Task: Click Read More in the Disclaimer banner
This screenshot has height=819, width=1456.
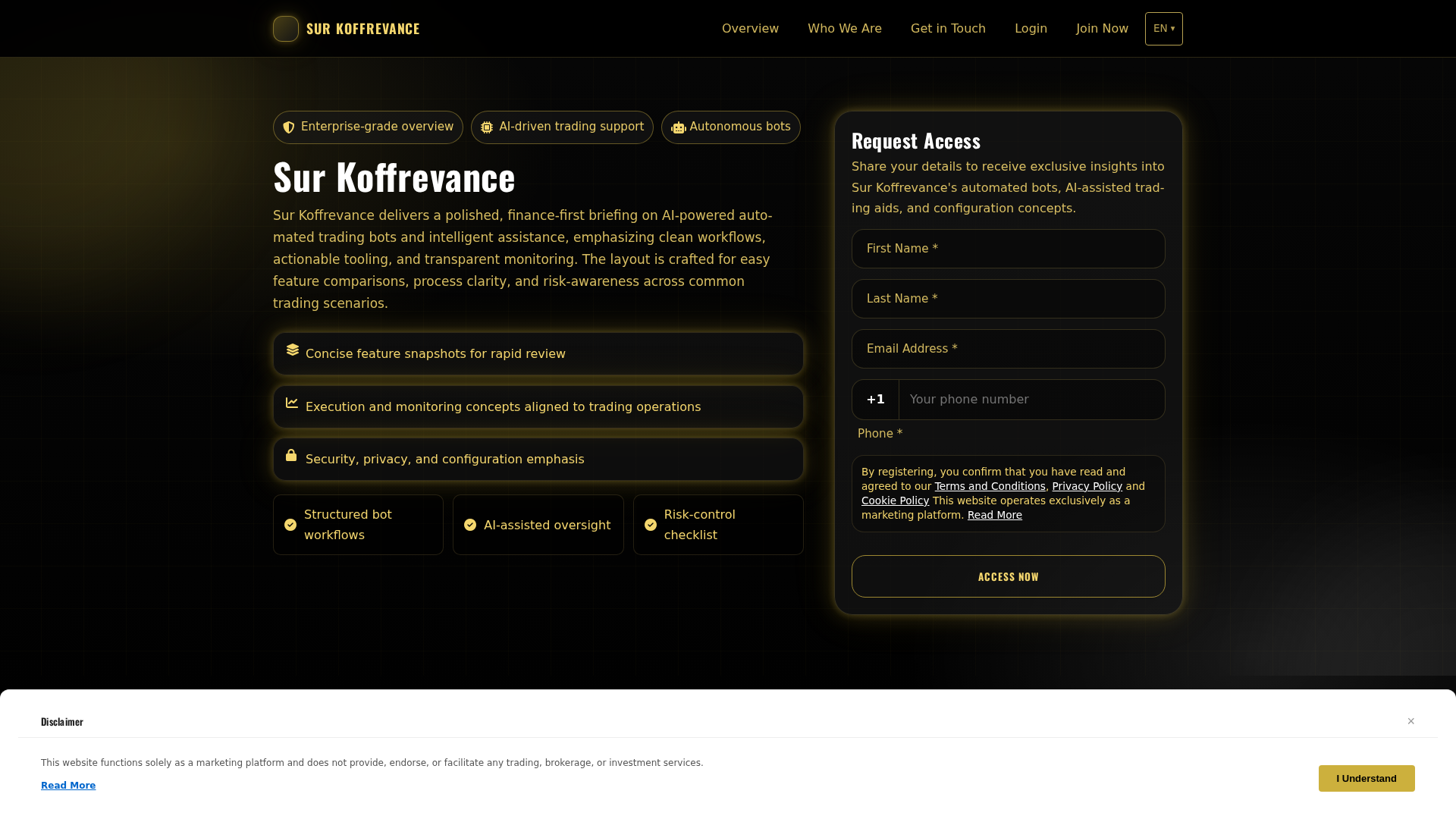Action: coord(68,786)
